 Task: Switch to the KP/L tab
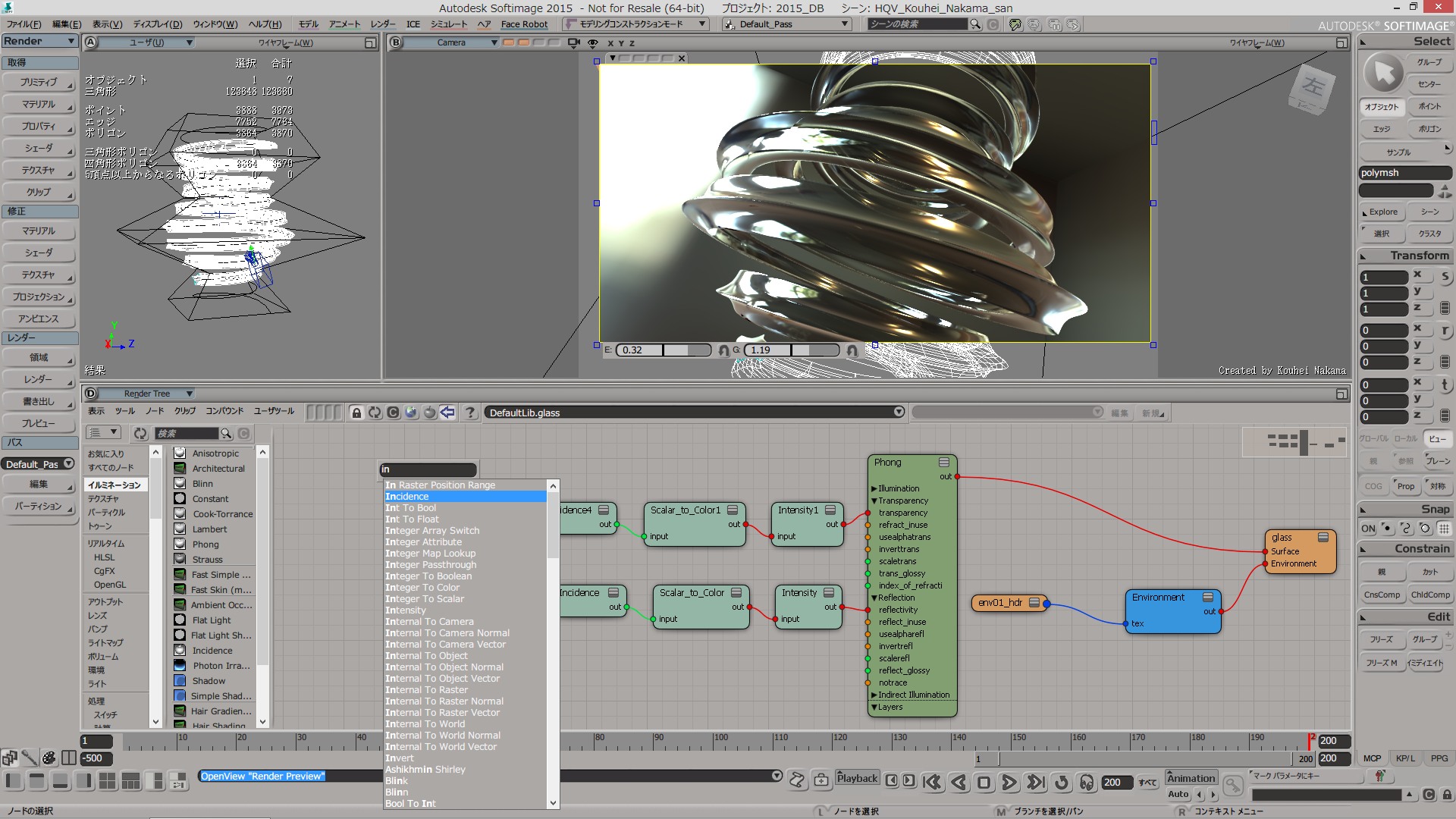click(x=1405, y=758)
